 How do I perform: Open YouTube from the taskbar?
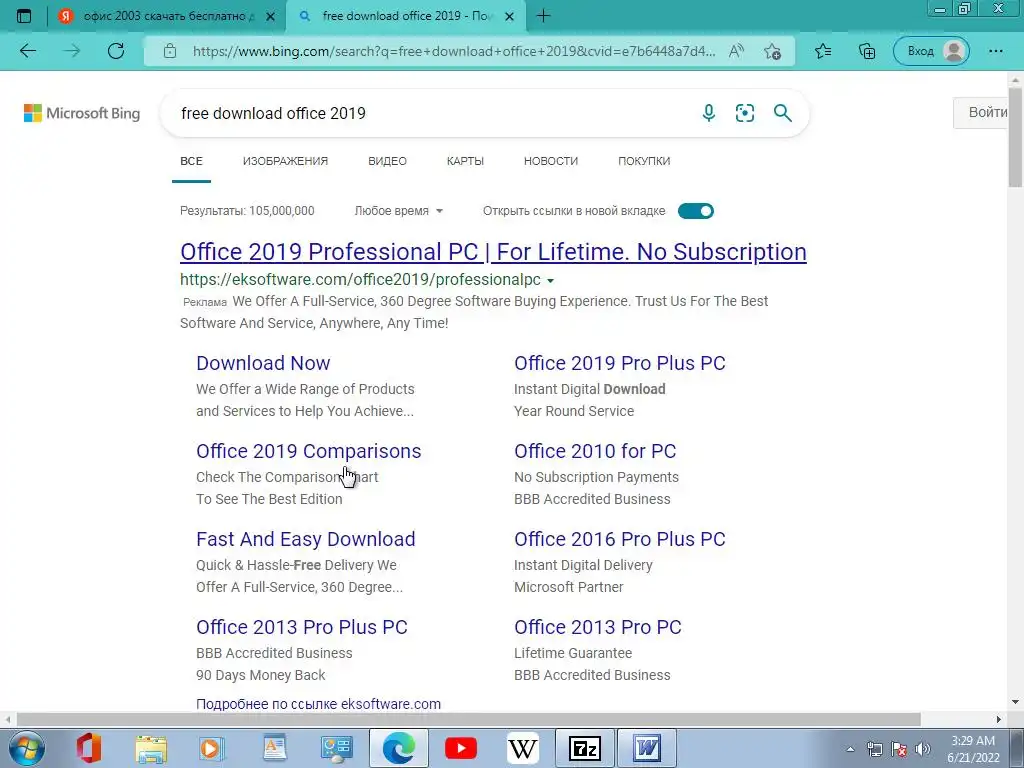pos(460,748)
